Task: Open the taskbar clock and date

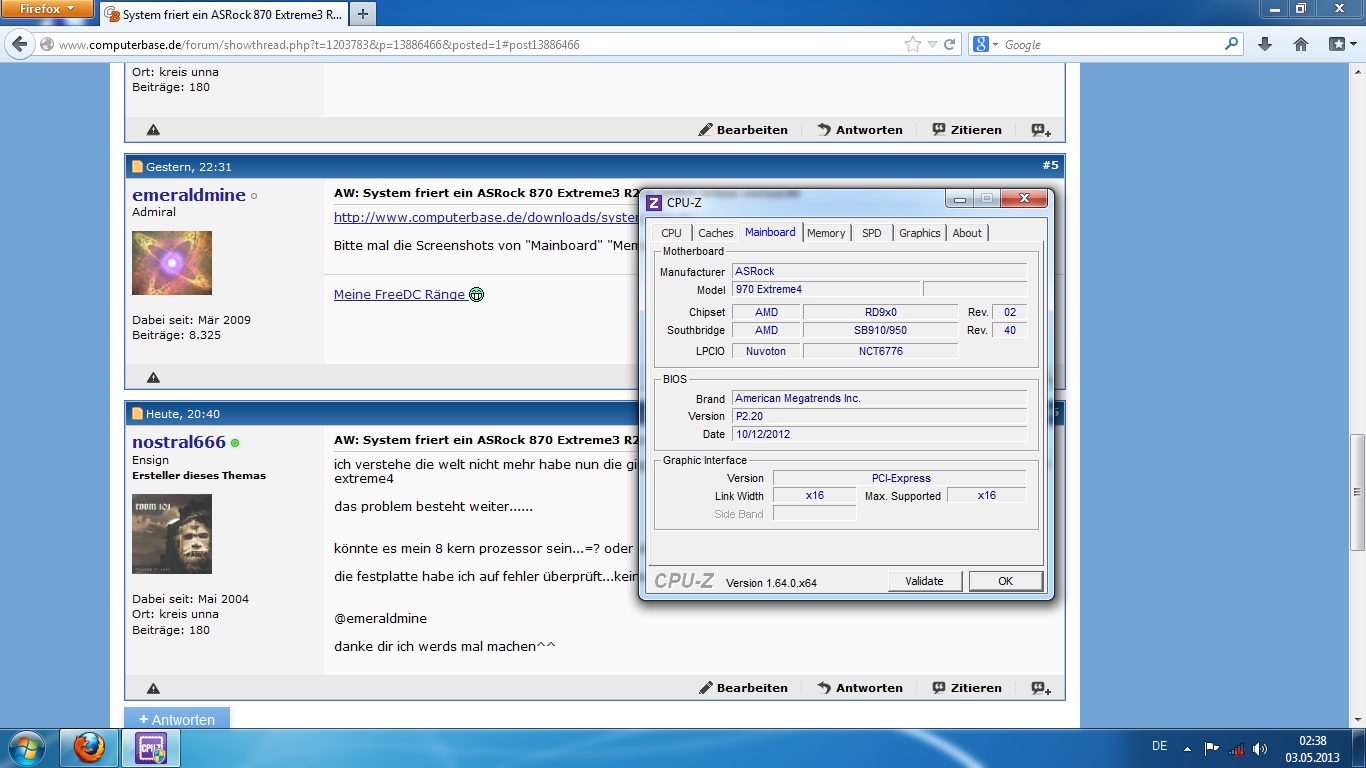Action: pyautogui.click(x=1312, y=749)
